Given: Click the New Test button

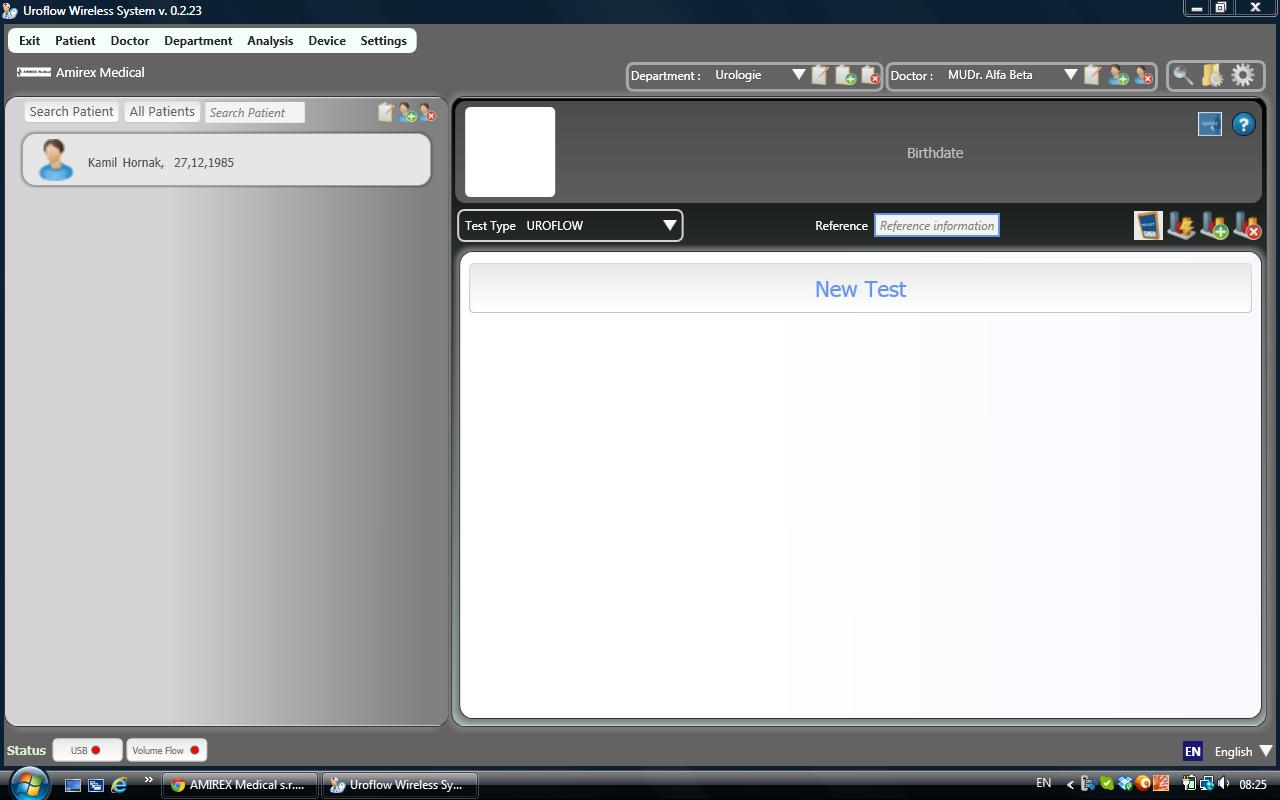Looking at the screenshot, I should click(x=860, y=289).
